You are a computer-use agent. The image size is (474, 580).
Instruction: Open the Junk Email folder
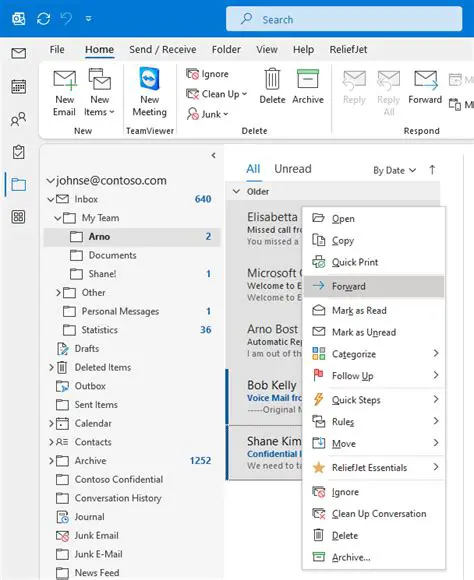click(132, 535)
